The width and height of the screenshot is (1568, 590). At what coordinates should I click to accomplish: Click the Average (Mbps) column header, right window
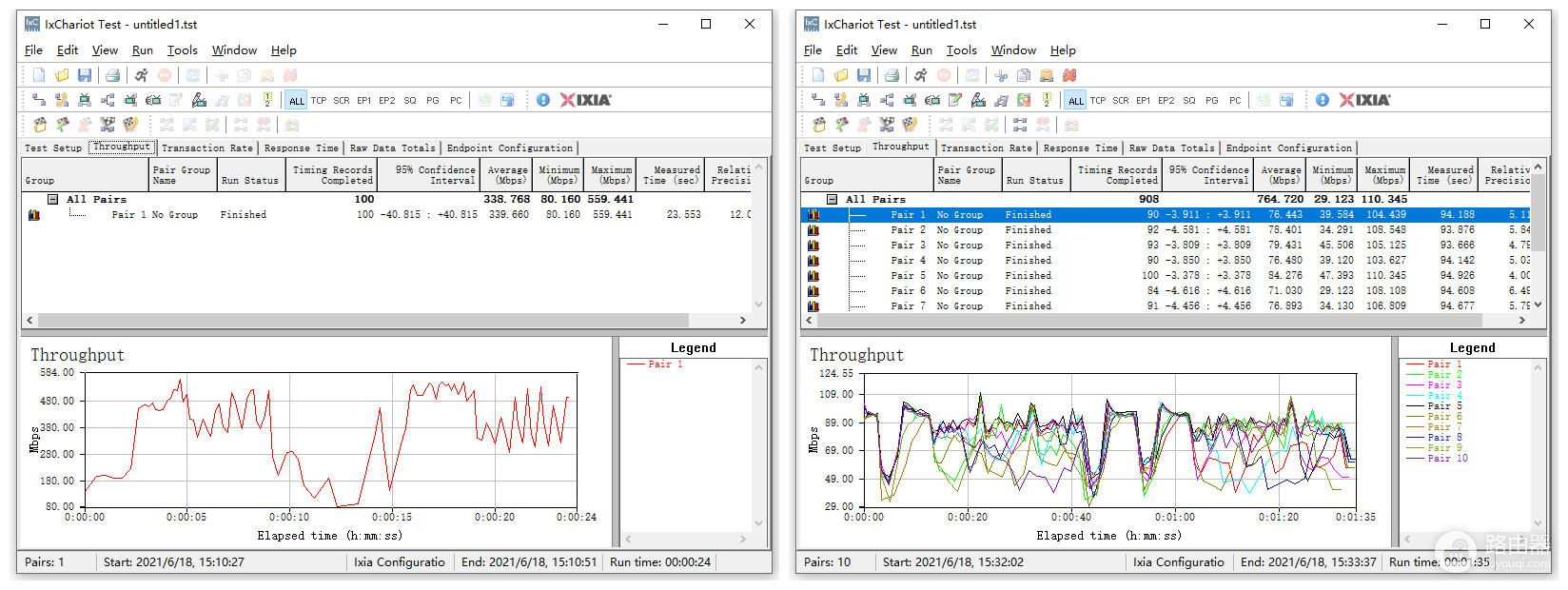[1281, 175]
